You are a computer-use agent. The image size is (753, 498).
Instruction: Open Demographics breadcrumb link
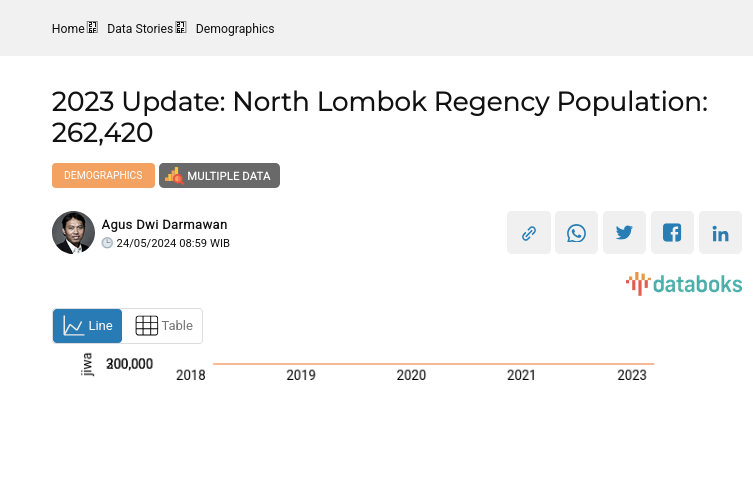point(235,29)
